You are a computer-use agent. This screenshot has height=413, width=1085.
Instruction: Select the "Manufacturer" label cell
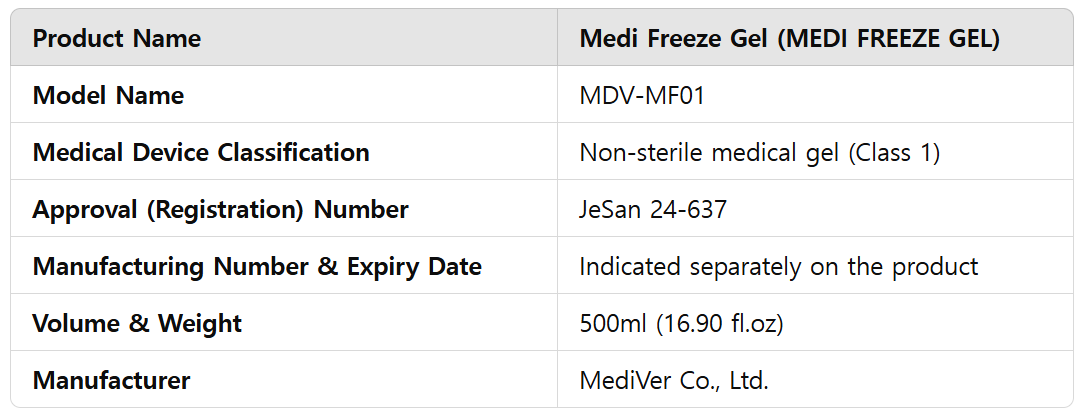(111, 381)
